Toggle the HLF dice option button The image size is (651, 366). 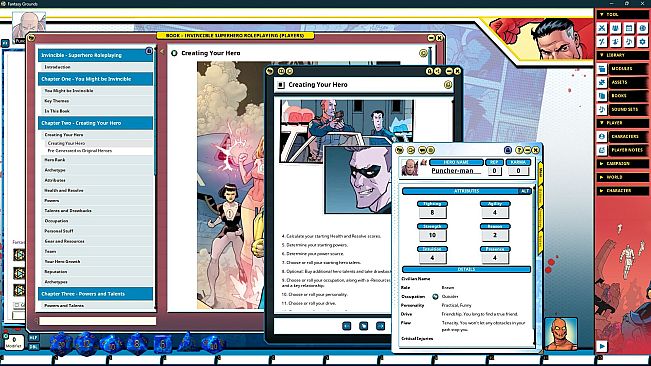point(34,338)
